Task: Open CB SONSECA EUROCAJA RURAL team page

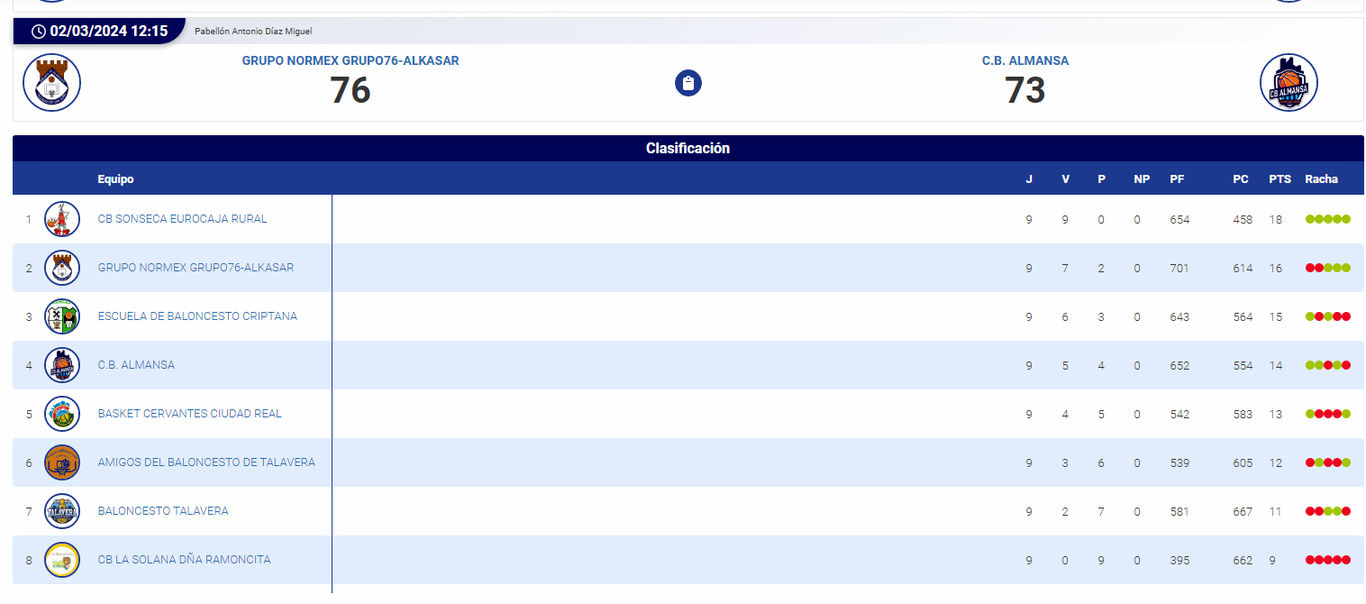Action: point(182,219)
